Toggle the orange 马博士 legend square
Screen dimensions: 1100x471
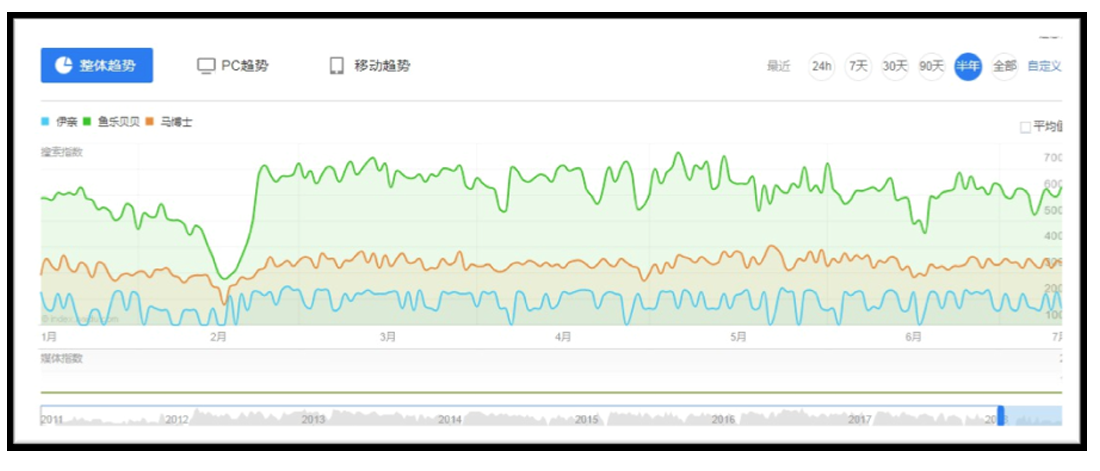150,122
